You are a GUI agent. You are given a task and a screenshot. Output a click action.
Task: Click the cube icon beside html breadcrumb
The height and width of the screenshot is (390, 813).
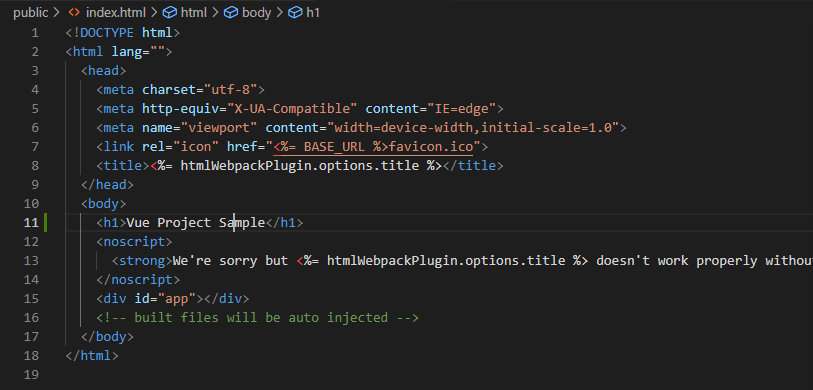click(169, 12)
